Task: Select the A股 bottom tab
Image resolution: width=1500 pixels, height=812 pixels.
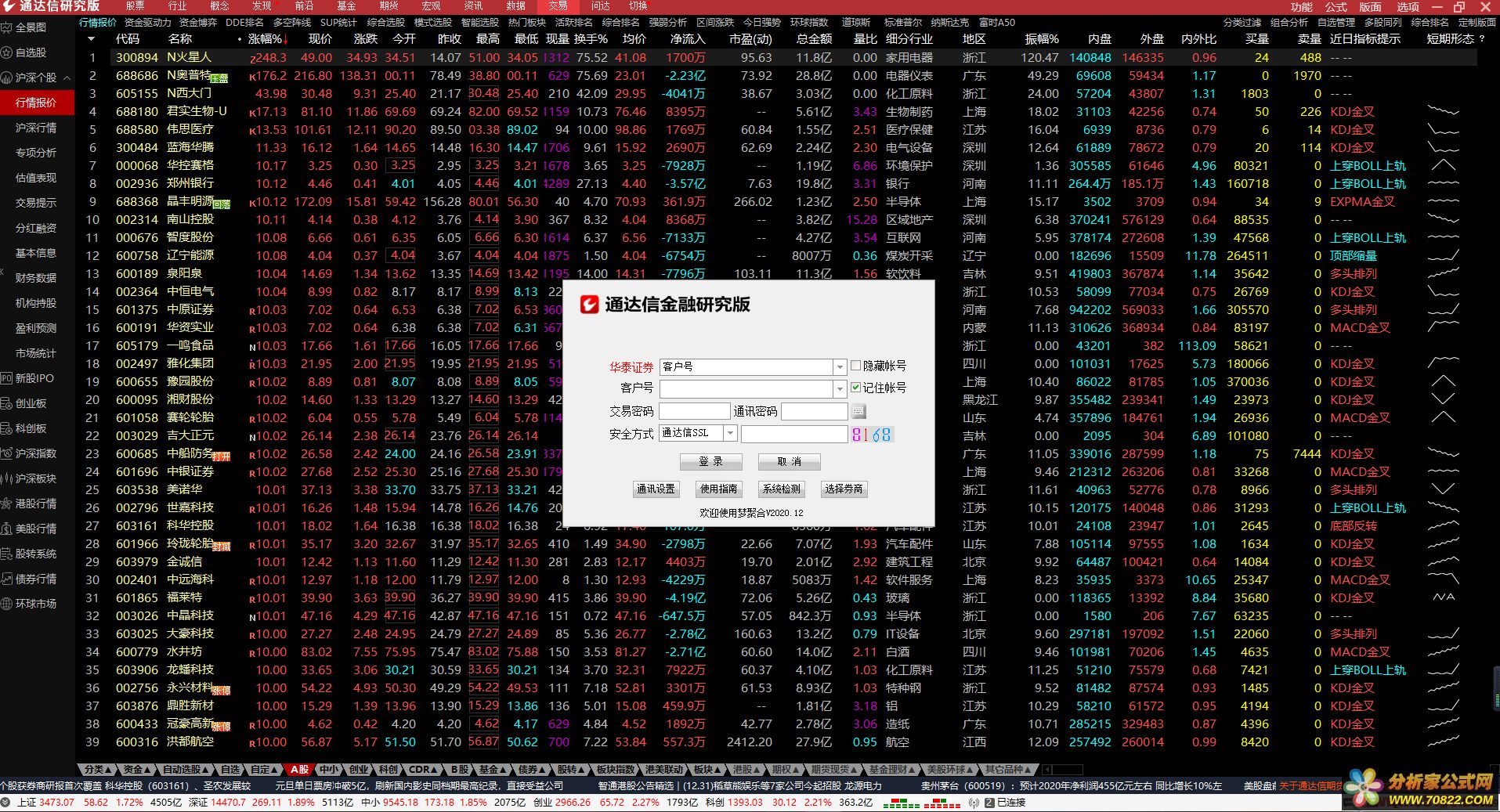Action: 300,770
